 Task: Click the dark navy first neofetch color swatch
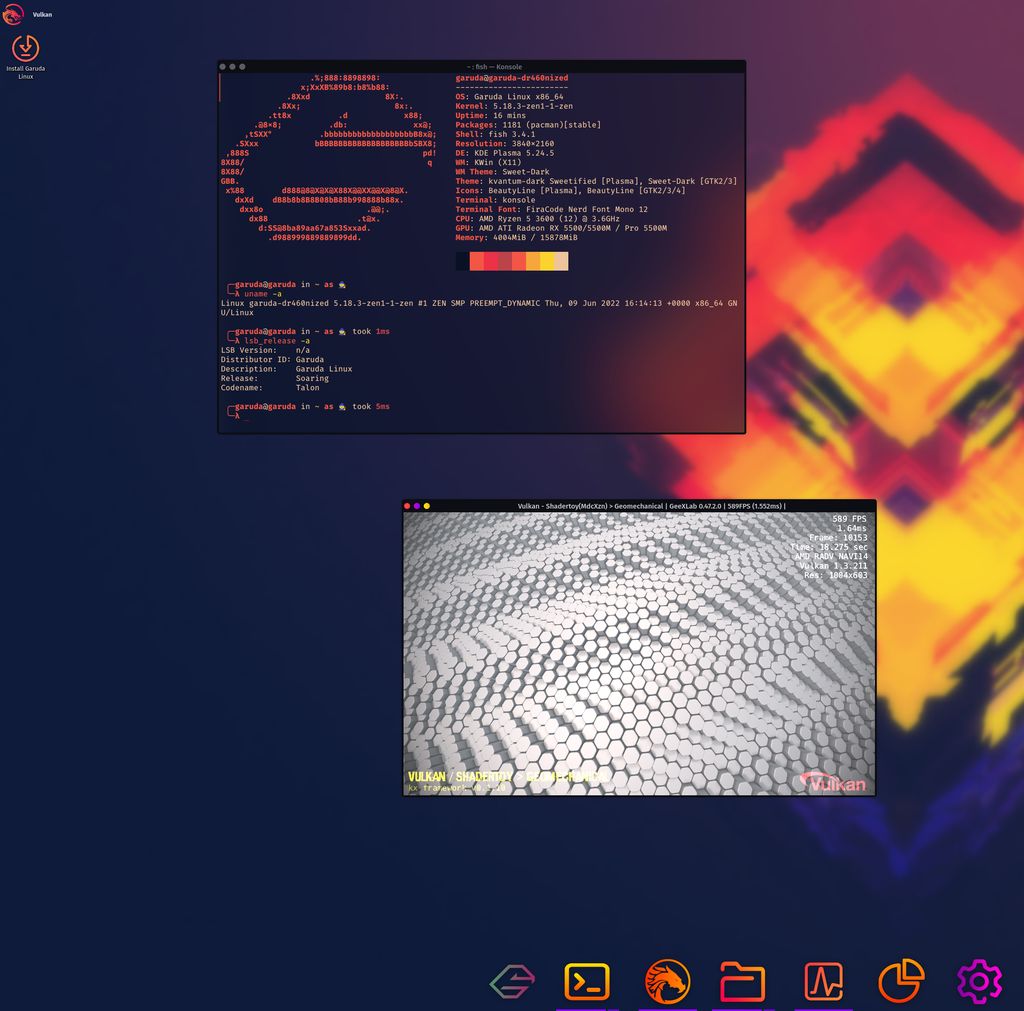(462, 261)
